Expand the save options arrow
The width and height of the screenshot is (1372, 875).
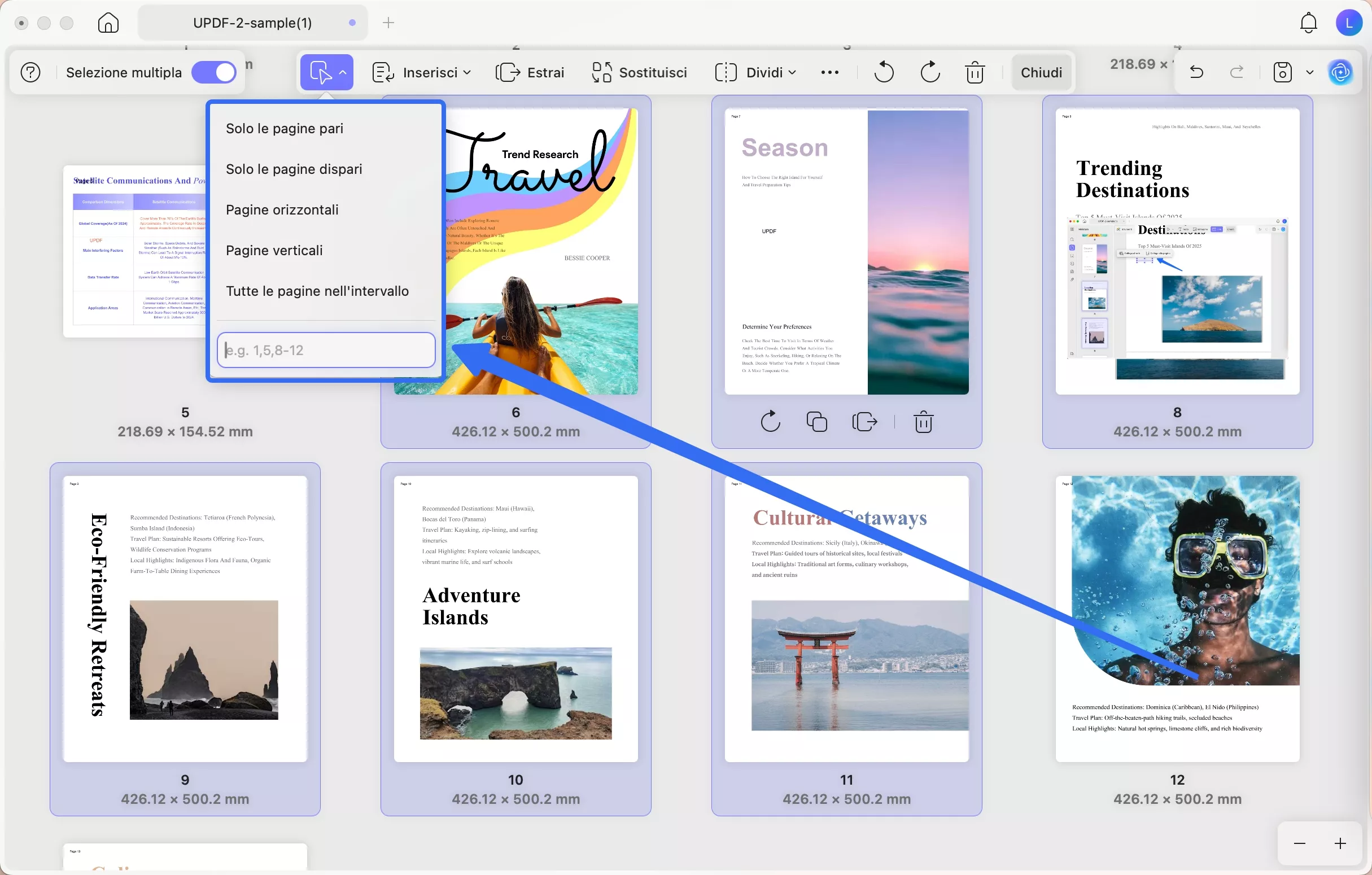[x=1310, y=72]
